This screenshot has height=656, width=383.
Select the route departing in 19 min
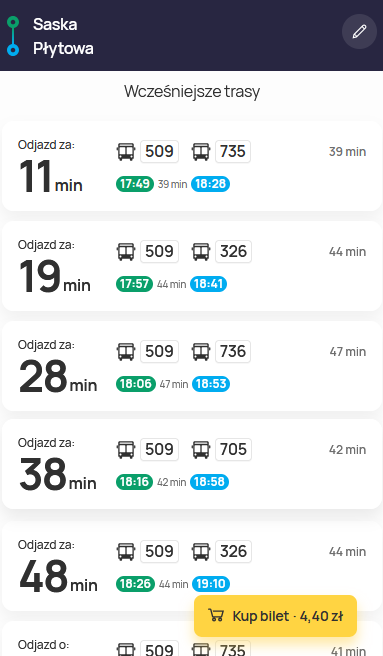[192, 266]
